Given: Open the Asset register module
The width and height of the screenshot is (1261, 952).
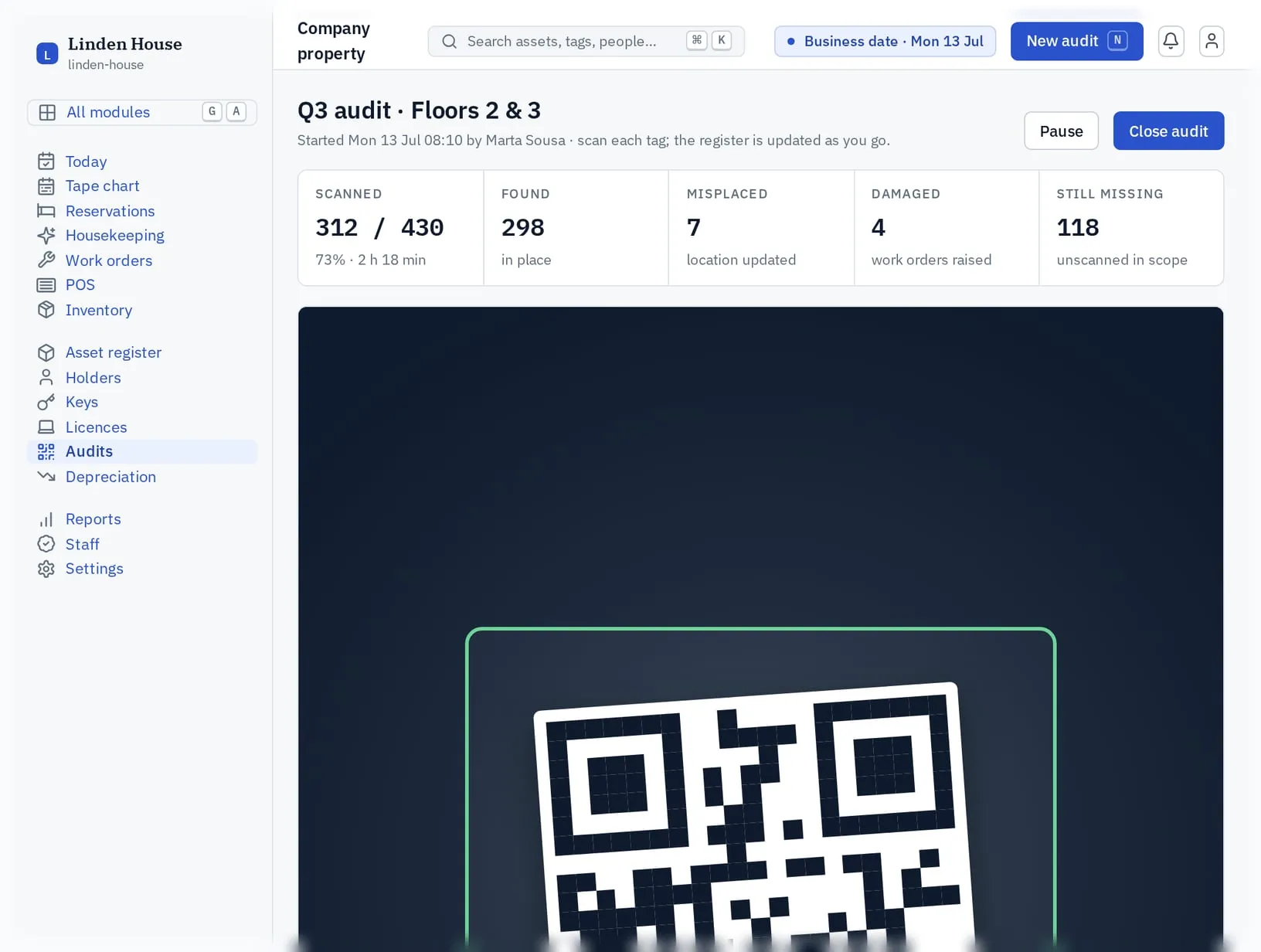Looking at the screenshot, I should click(142, 352).
